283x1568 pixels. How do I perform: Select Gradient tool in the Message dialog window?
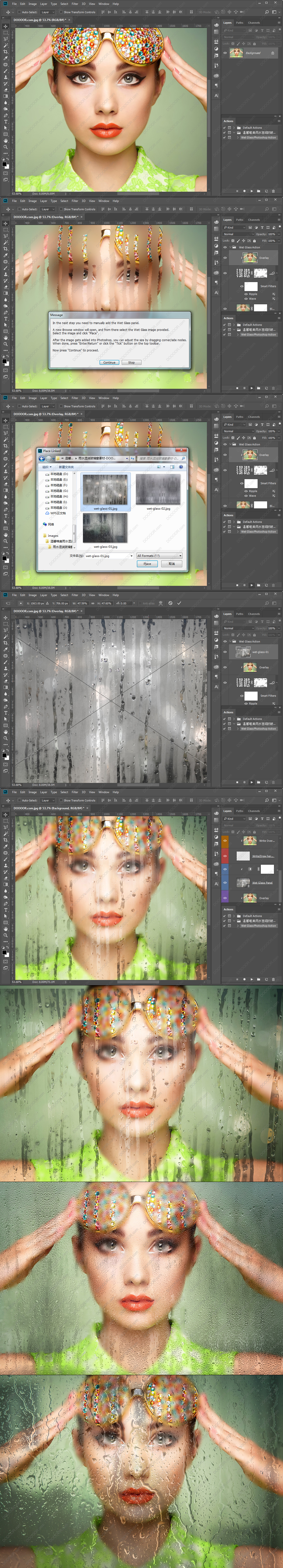pos(5,293)
